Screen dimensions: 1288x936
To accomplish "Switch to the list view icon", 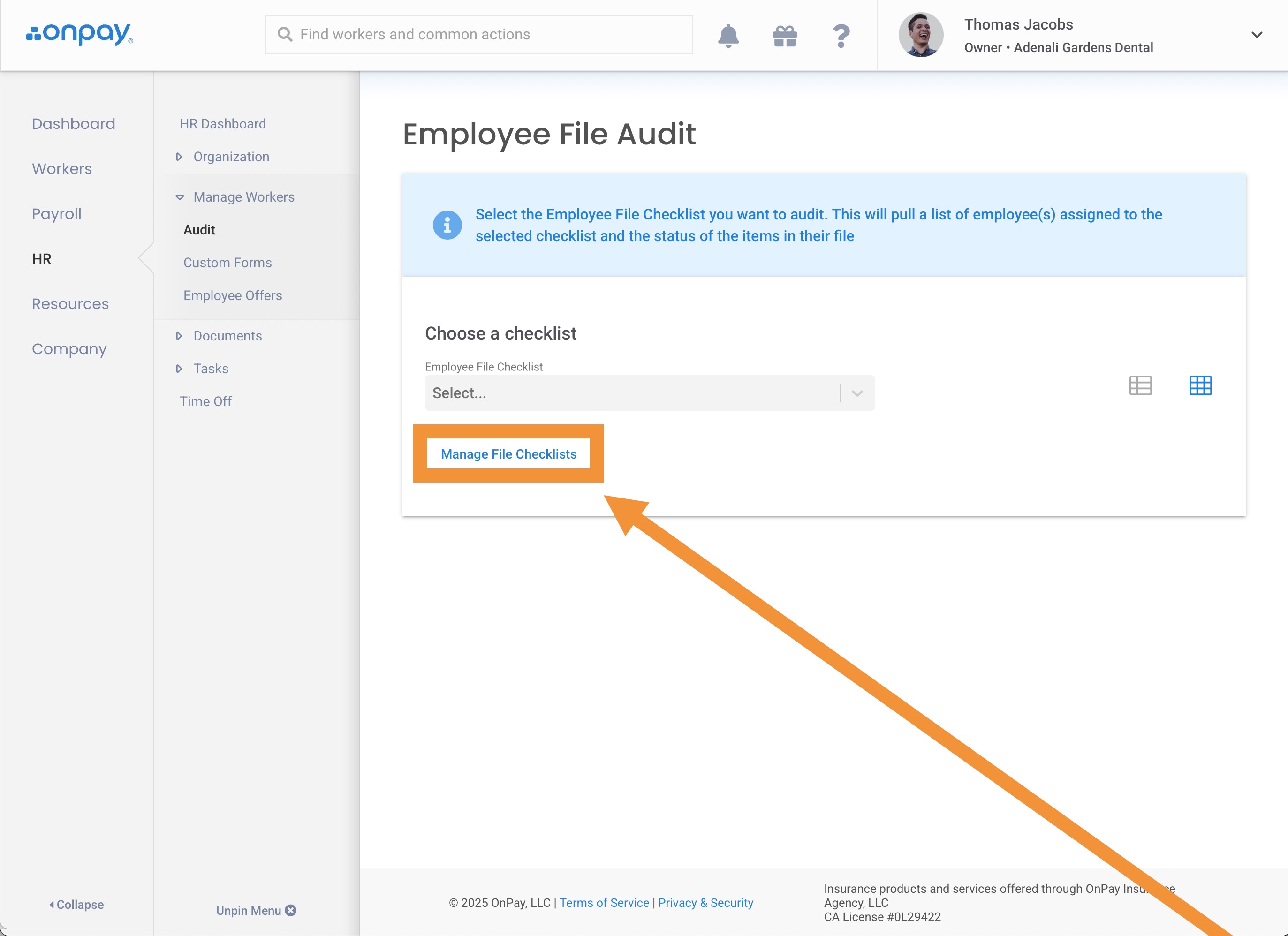I will (1140, 385).
